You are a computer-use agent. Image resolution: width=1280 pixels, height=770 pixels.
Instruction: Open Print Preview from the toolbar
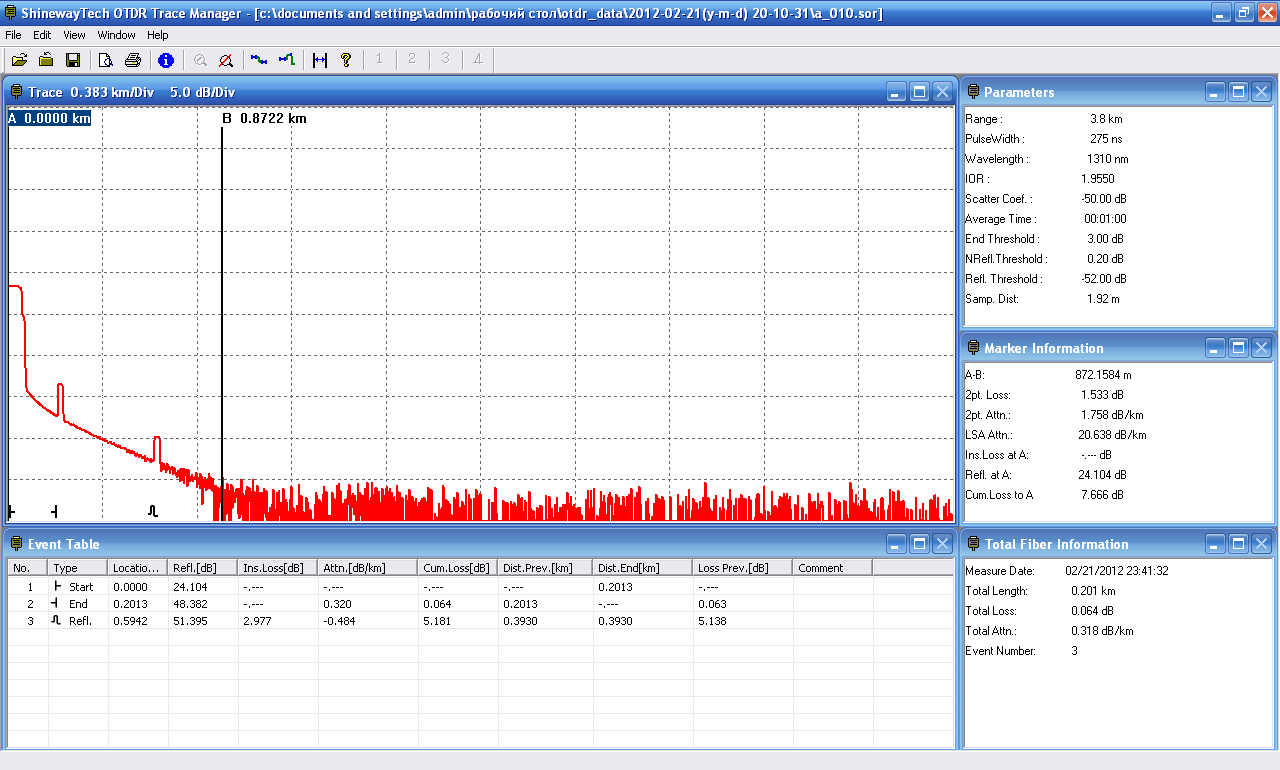105,60
